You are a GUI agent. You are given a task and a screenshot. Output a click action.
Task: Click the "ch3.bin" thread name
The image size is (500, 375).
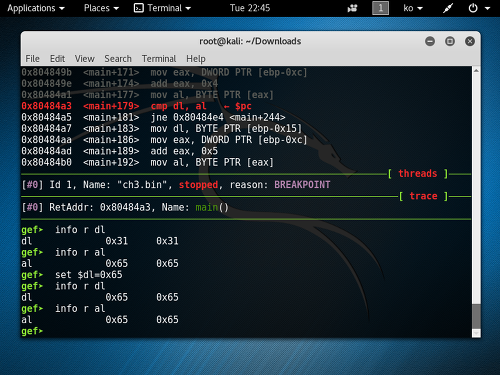coord(142,185)
